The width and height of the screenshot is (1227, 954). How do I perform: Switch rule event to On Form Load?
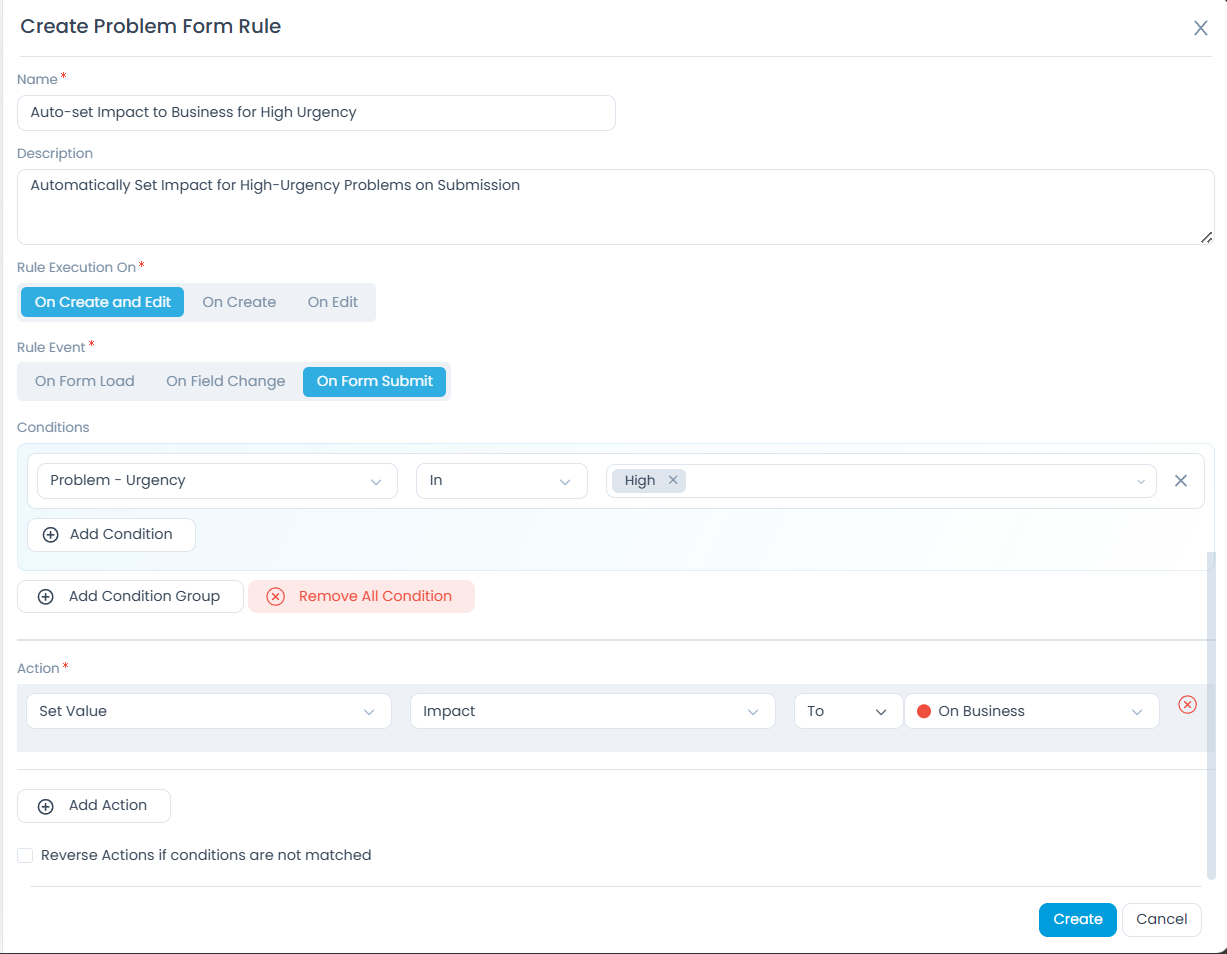[85, 381]
